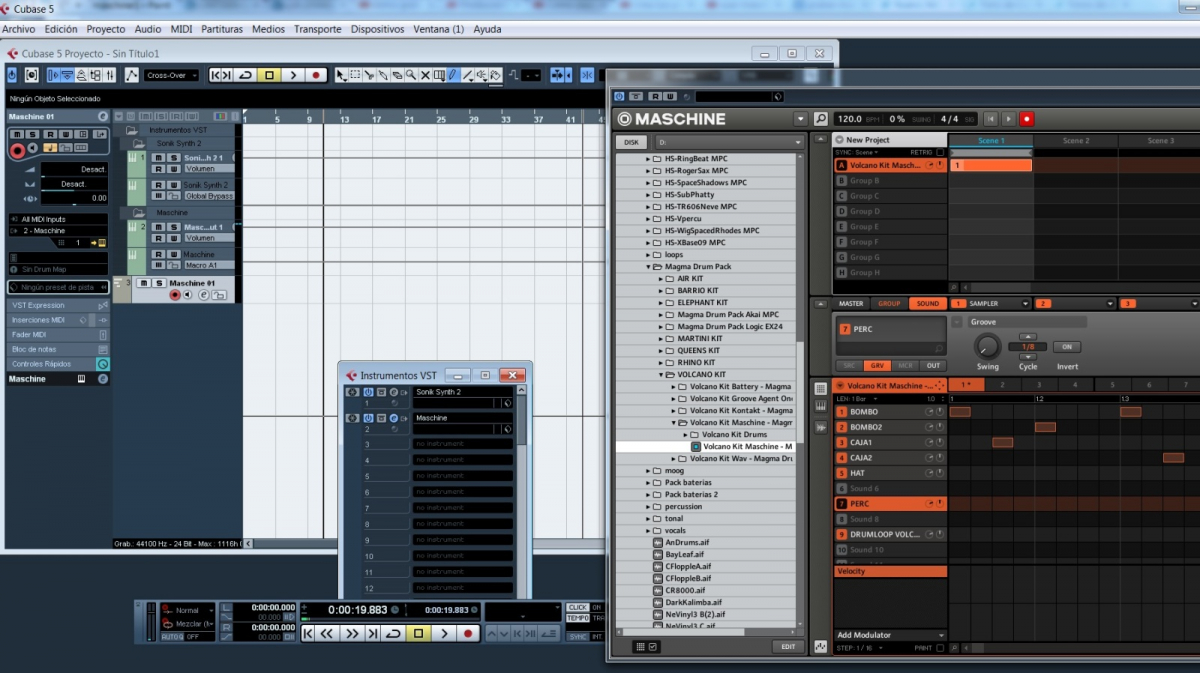The width and height of the screenshot is (1200, 673).
Task: Open Maschine main menu dropdown arrow
Action: [x=800, y=119]
